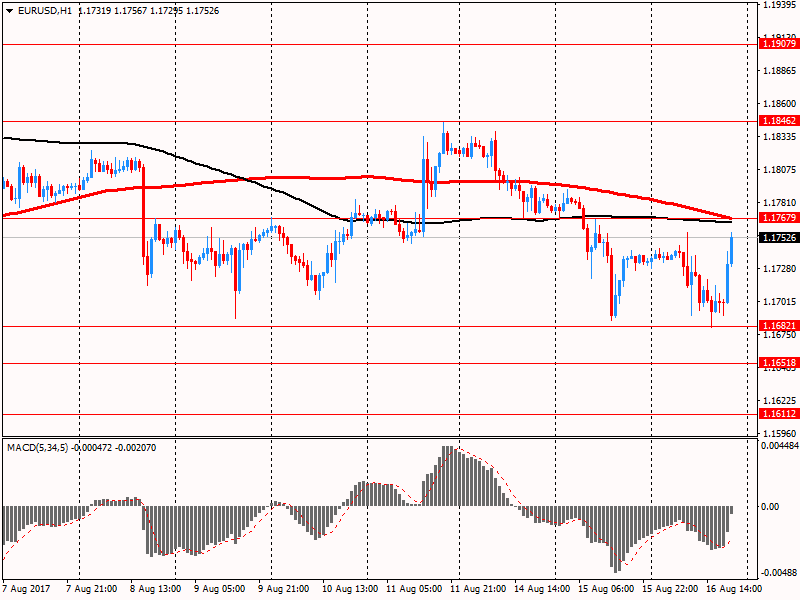Click the 11 Aug 05:00 time label
This screenshot has width=800, height=600.
click(x=414, y=589)
